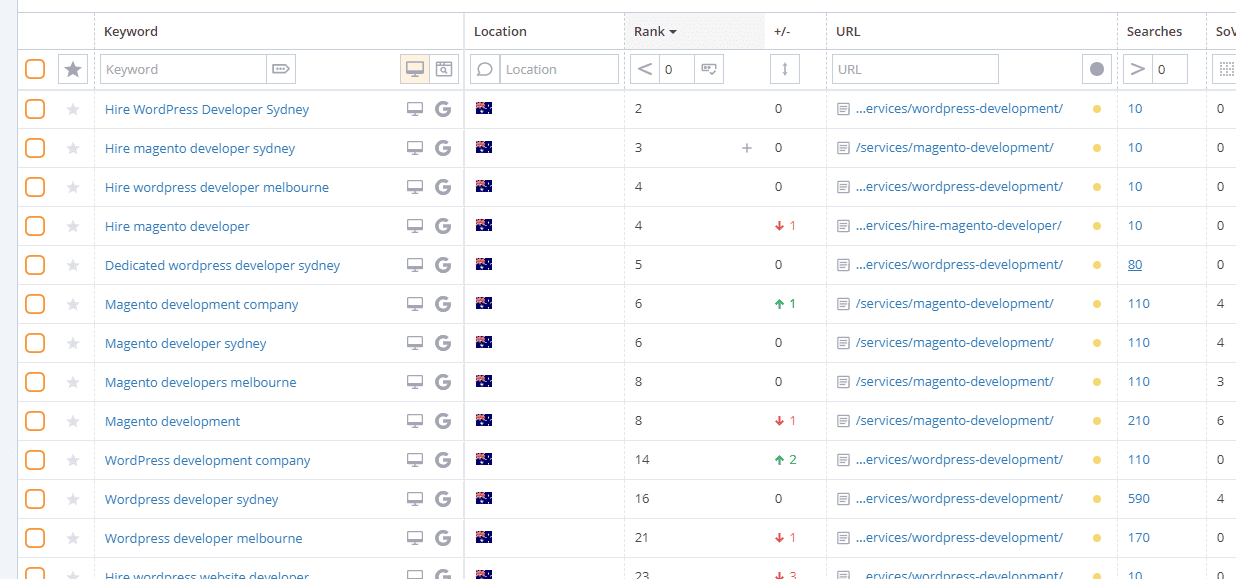Image resolution: width=1236 pixels, height=579 pixels.
Task: Open the Hire WordPress Developer Sydney keyword
Action: pos(207,109)
